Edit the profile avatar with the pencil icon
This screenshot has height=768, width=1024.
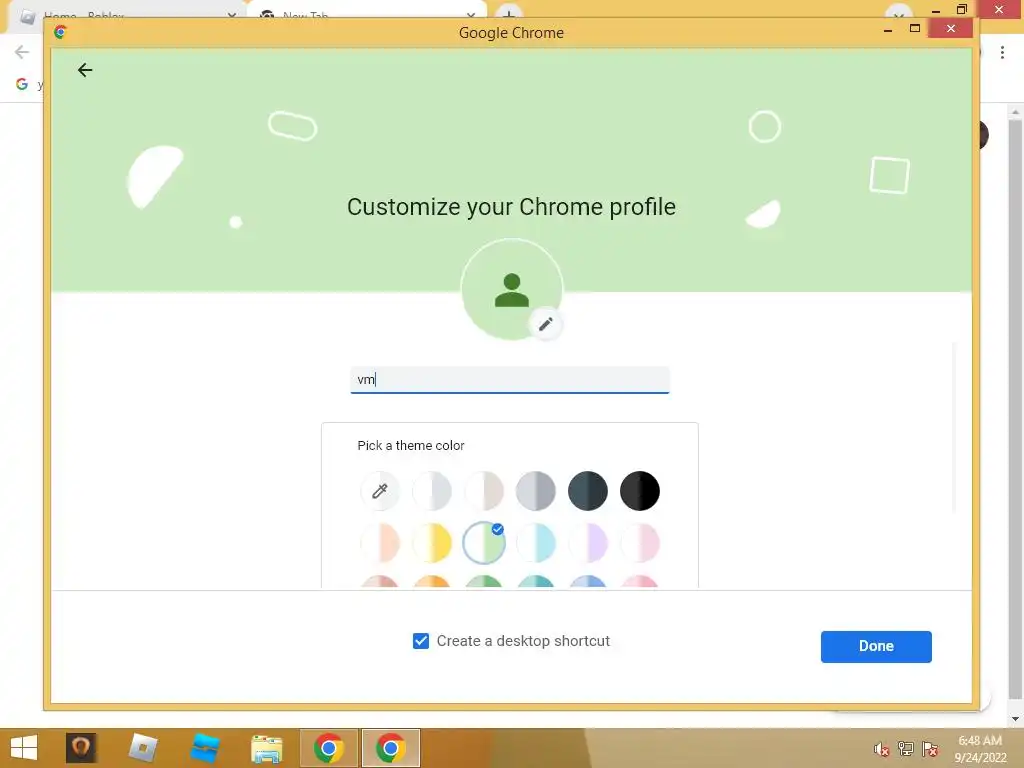[546, 324]
